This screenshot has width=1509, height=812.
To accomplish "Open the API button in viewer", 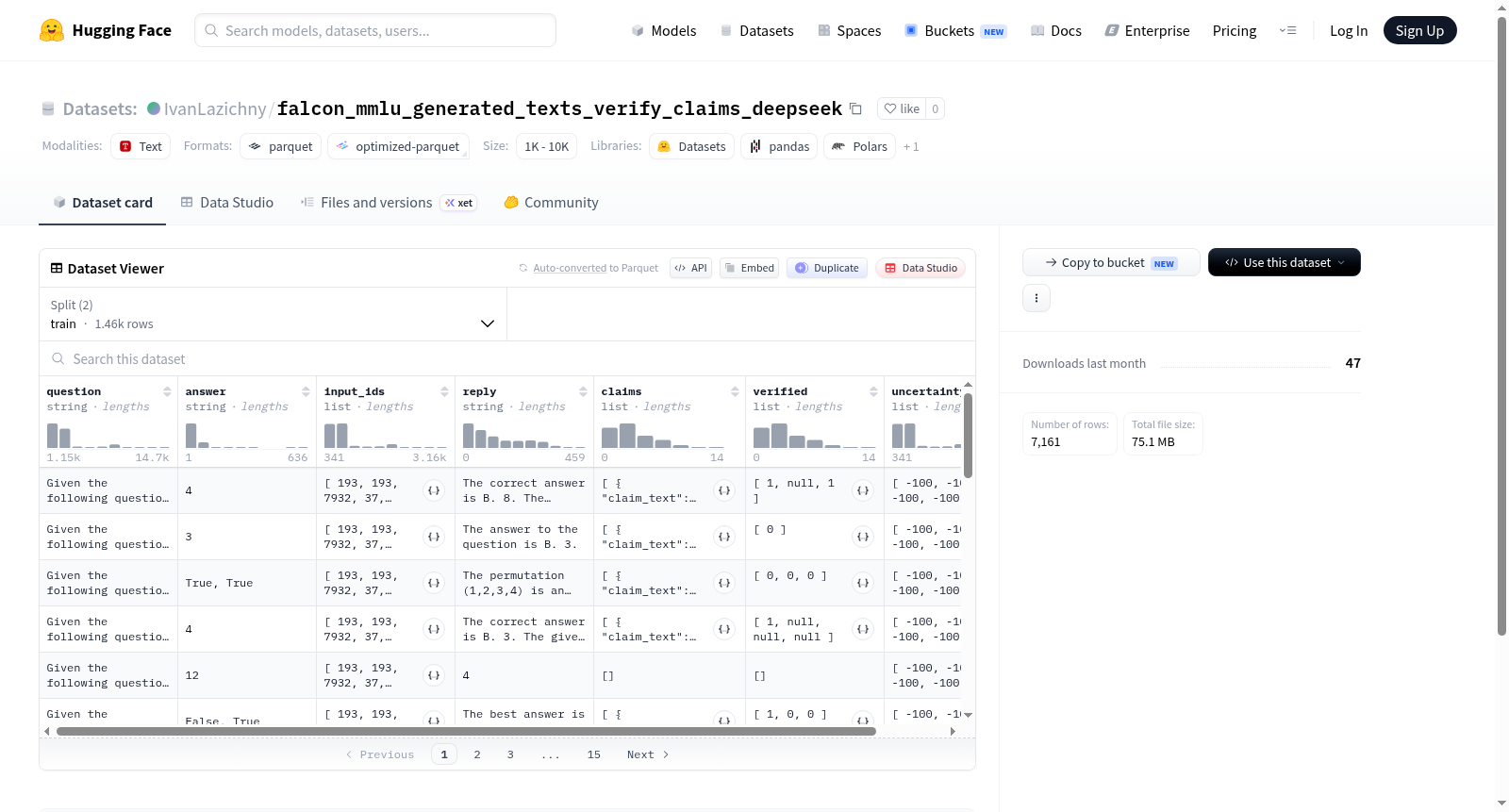I will coord(690,268).
